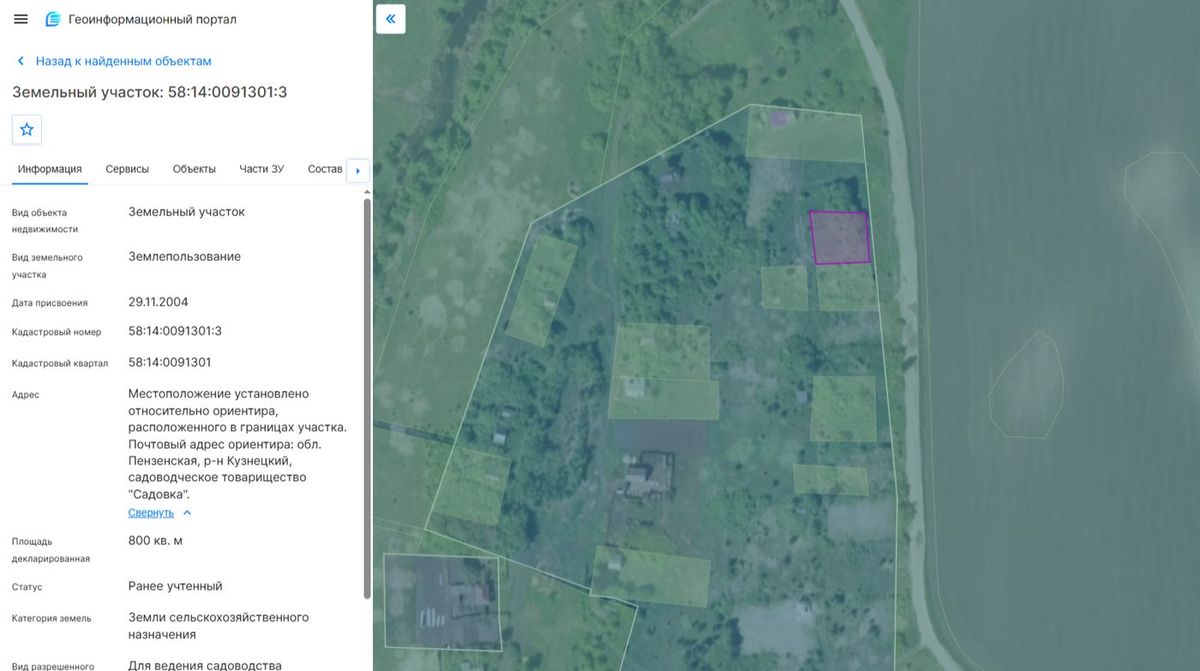1200x671 pixels.
Task: Click the label Площадь декларированная
Action: [x=51, y=550]
